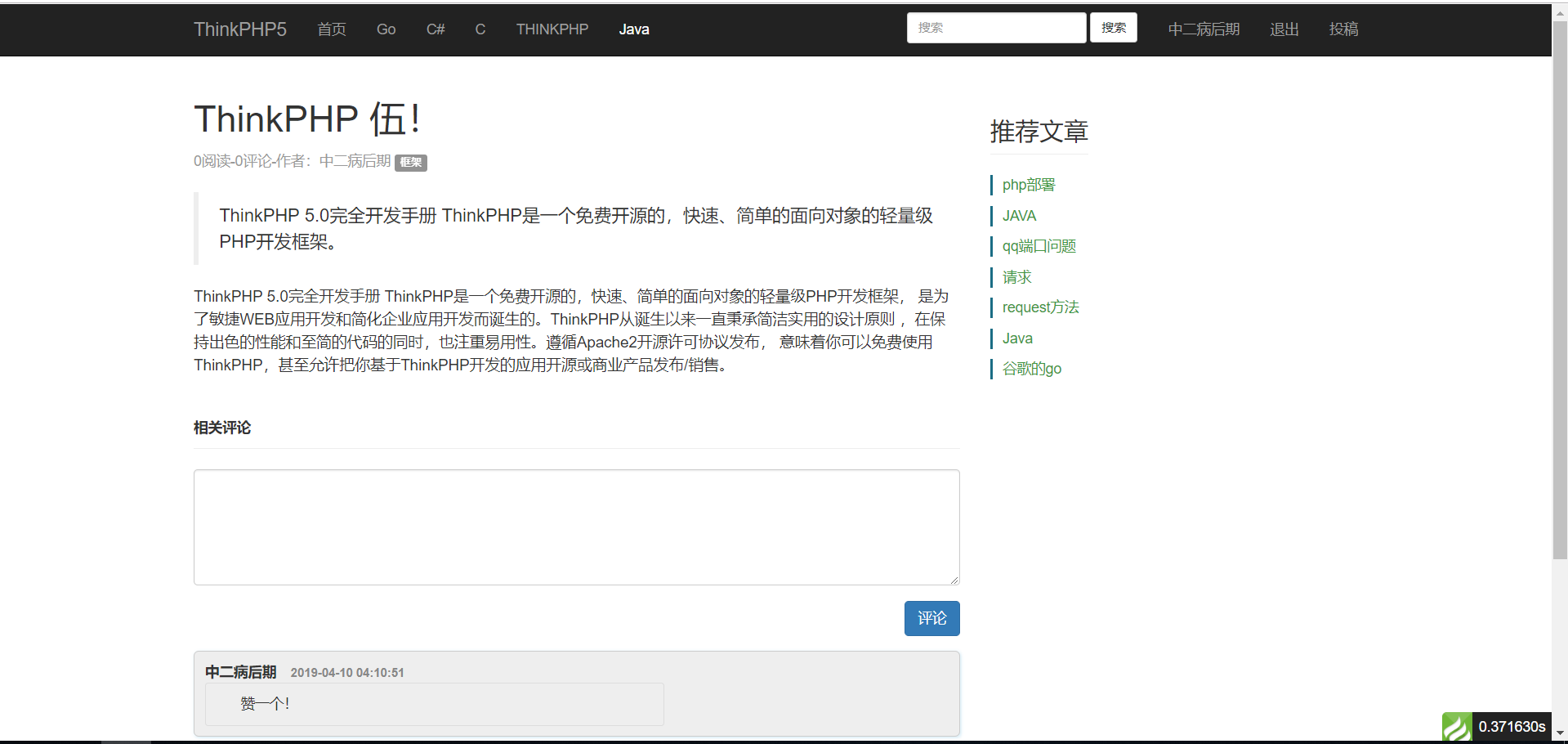This screenshot has height=744, width=1568.
Task: Open recommended article 请求
Action: [1017, 277]
